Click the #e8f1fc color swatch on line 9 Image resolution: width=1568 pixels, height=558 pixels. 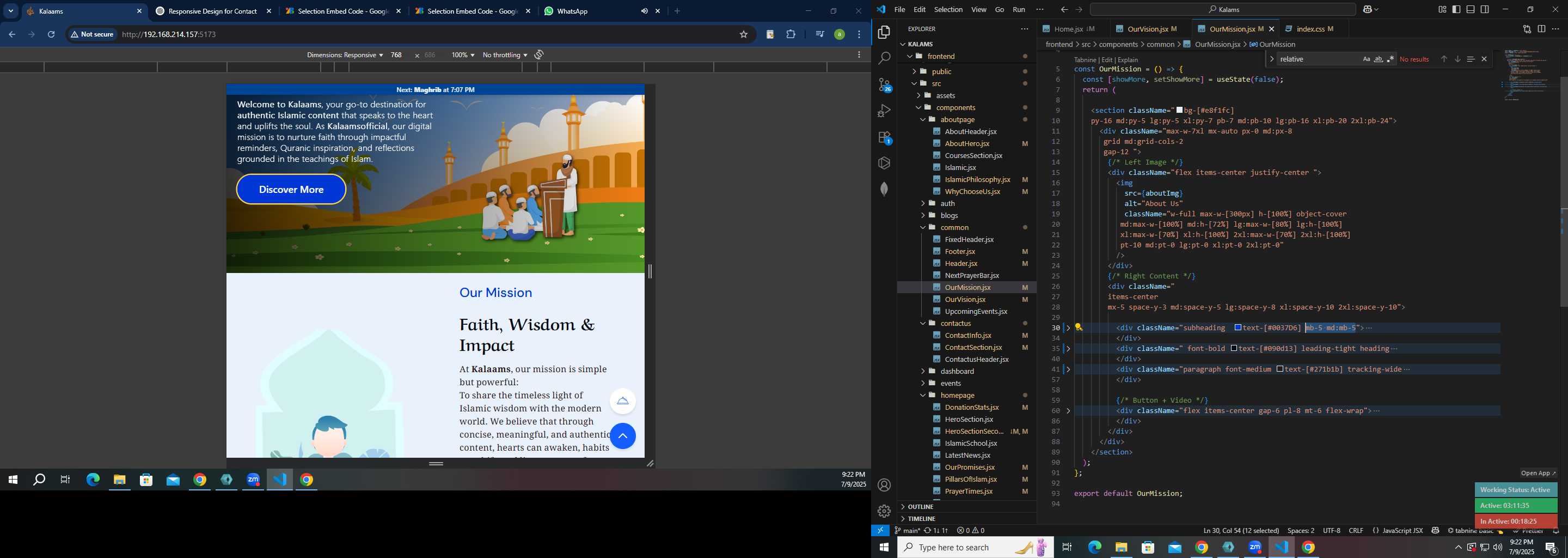(x=1180, y=110)
